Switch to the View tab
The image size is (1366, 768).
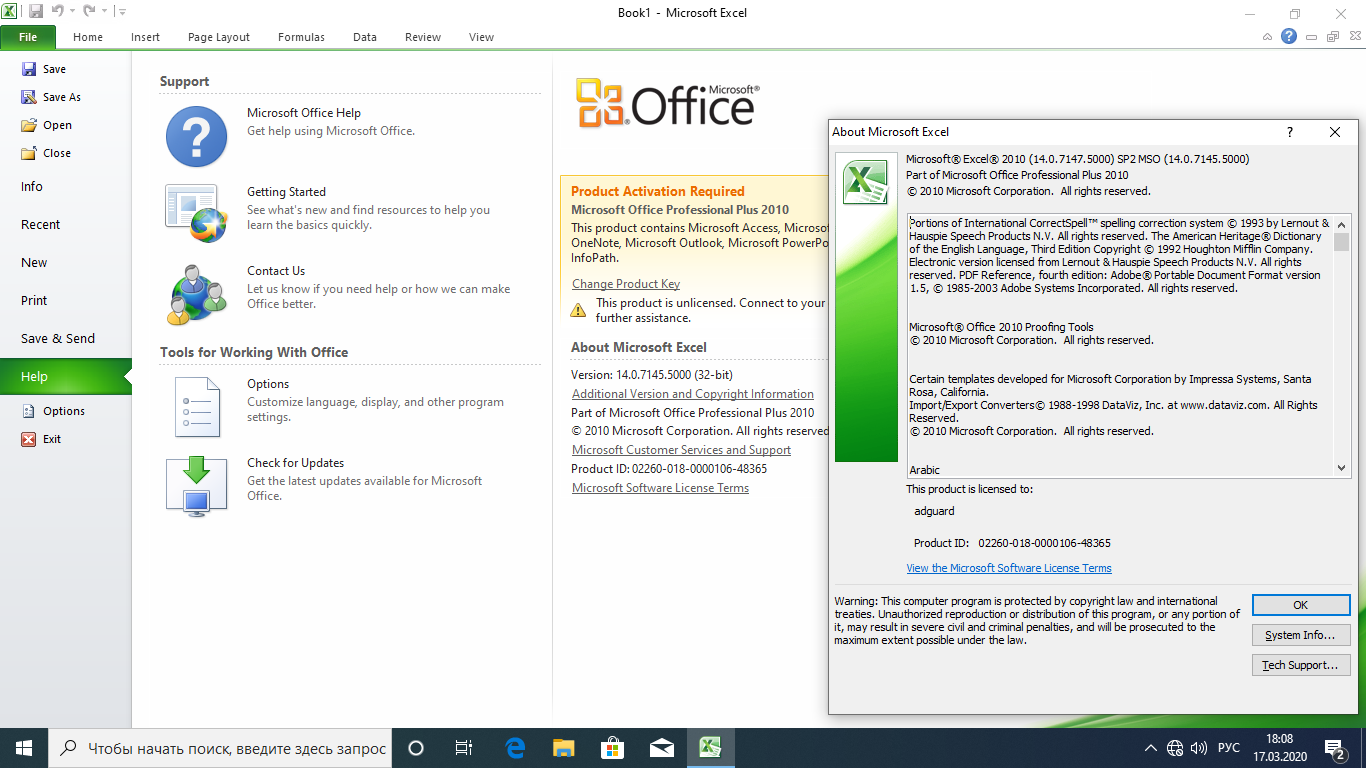pyautogui.click(x=481, y=37)
